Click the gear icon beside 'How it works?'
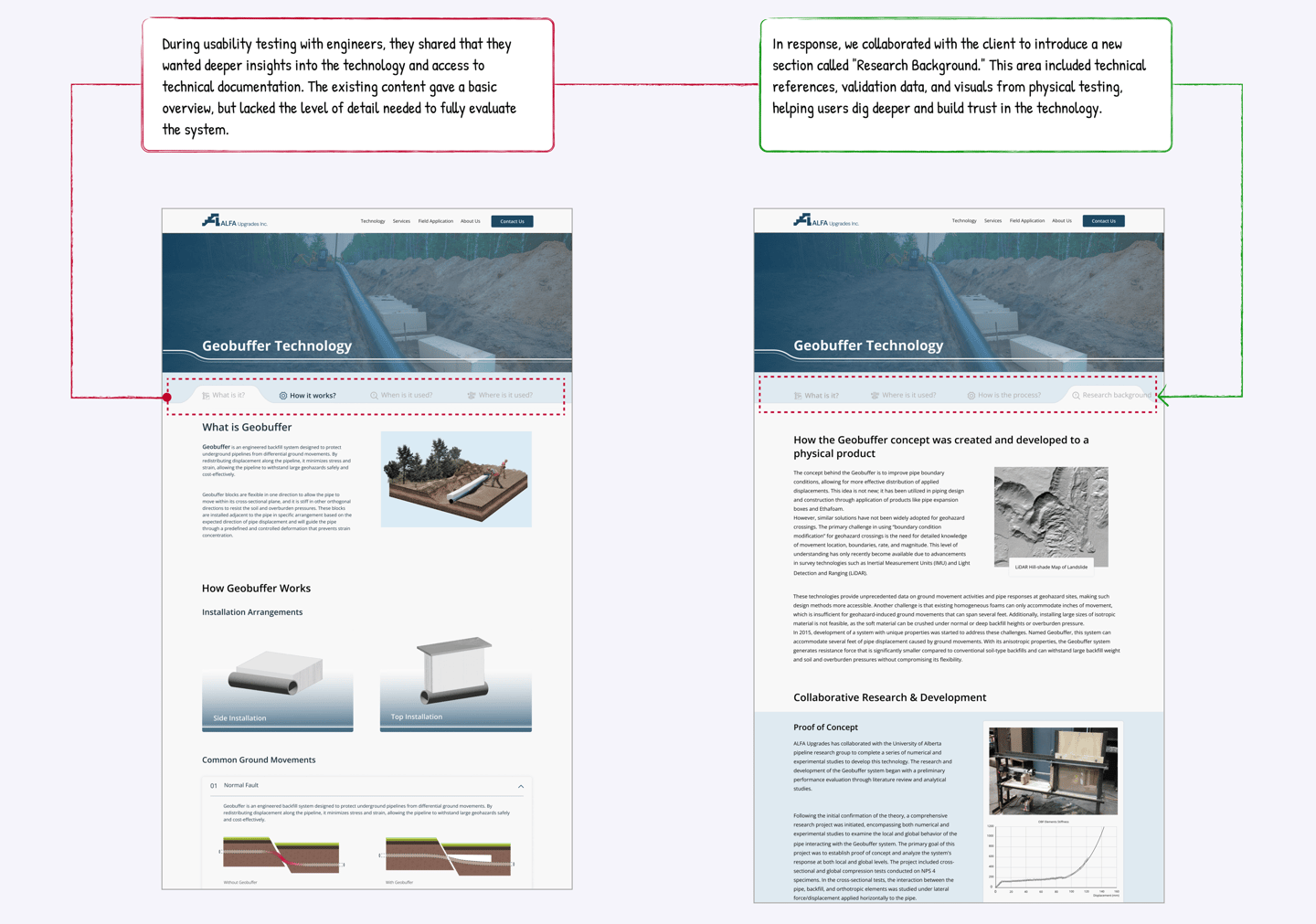Image resolution: width=1316 pixels, height=924 pixels. [283, 396]
